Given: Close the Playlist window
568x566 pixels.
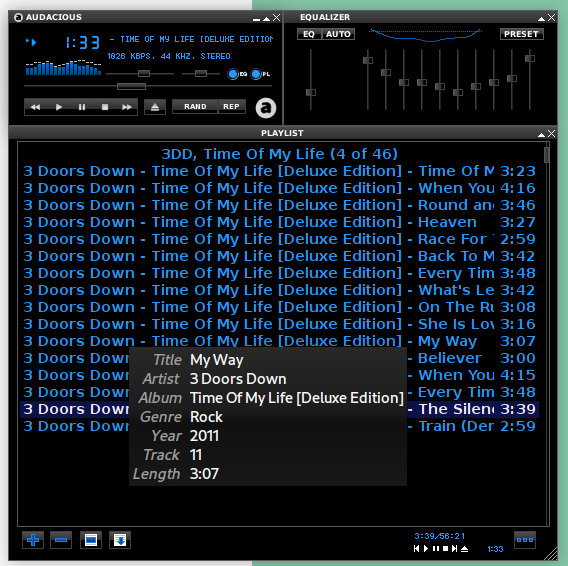Looking at the screenshot, I should [551, 134].
